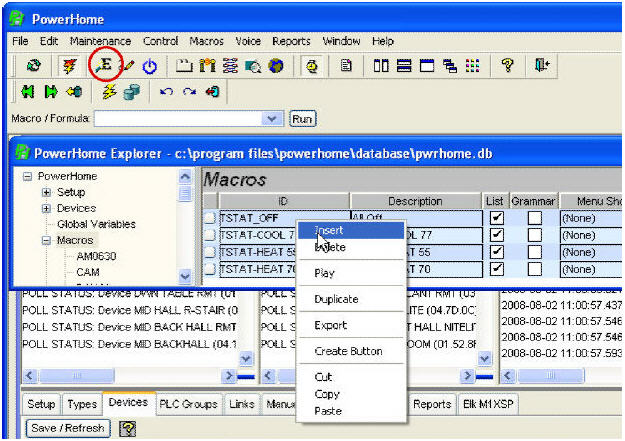Click the help icon beside Save / Refresh

pos(128,429)
